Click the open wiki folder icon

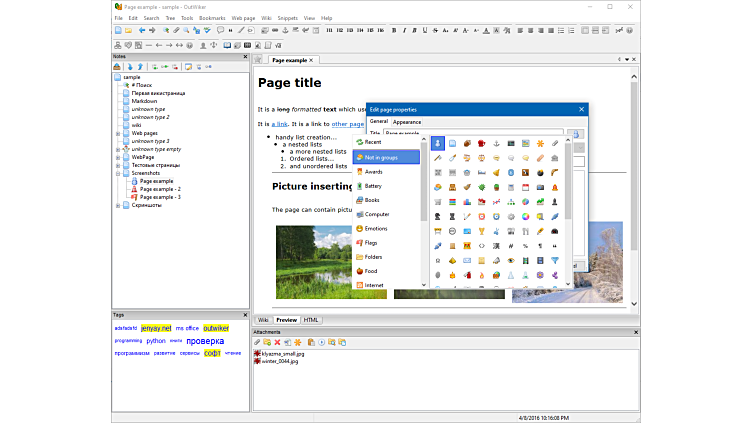pos(129,30)
